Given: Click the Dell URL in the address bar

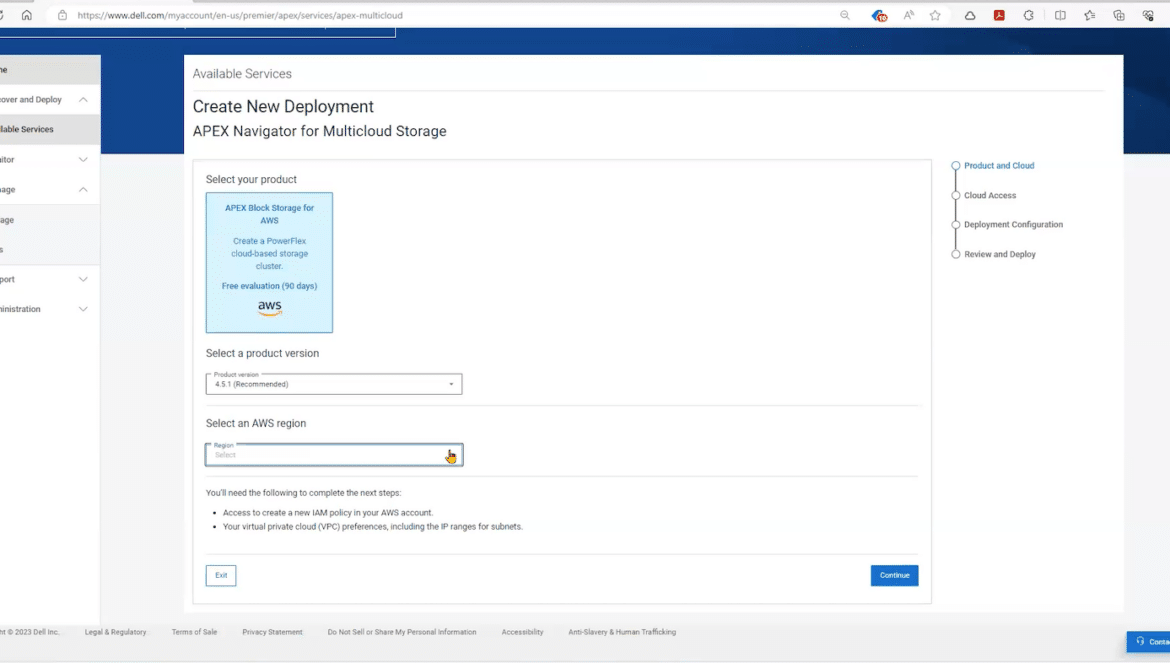Looking at the screenshot, I should pyautogui.click(x=240, y=15).
